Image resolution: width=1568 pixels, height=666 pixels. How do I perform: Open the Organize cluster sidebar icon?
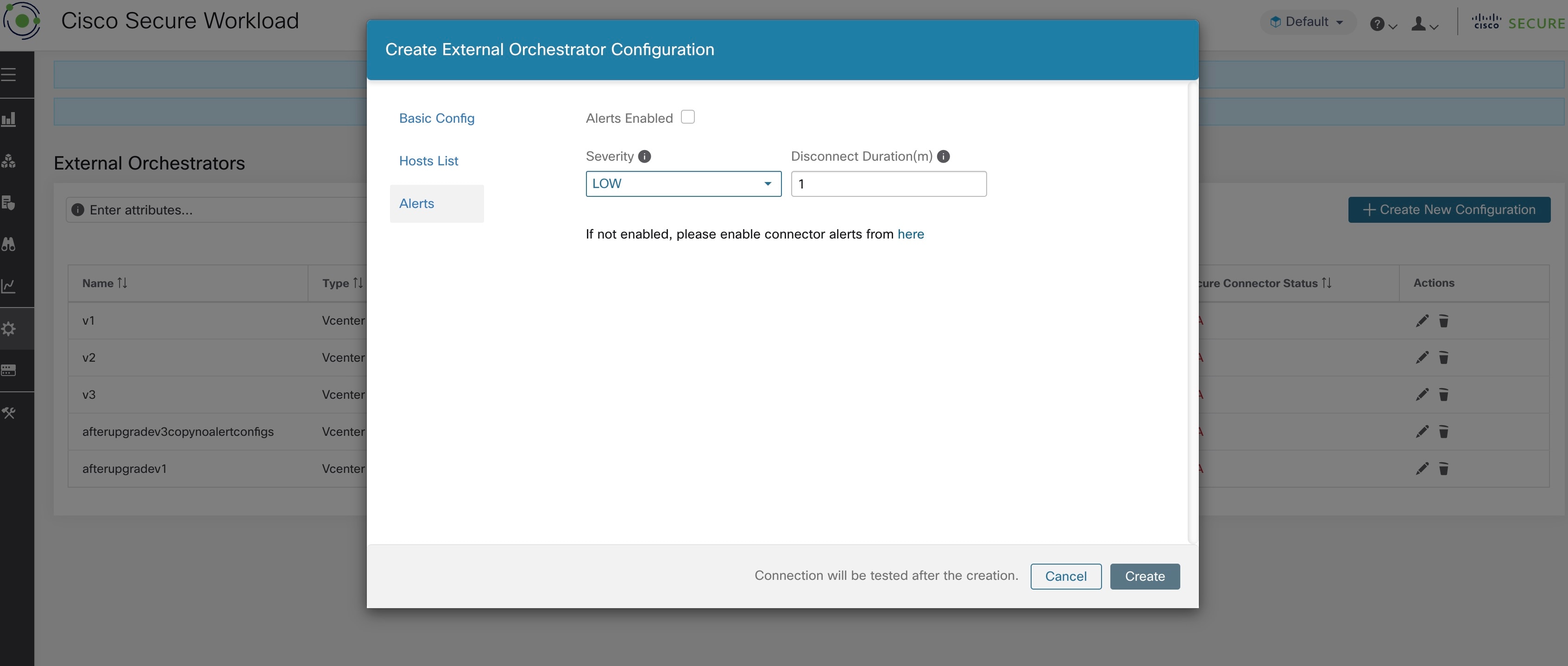[x=8, y=161]
